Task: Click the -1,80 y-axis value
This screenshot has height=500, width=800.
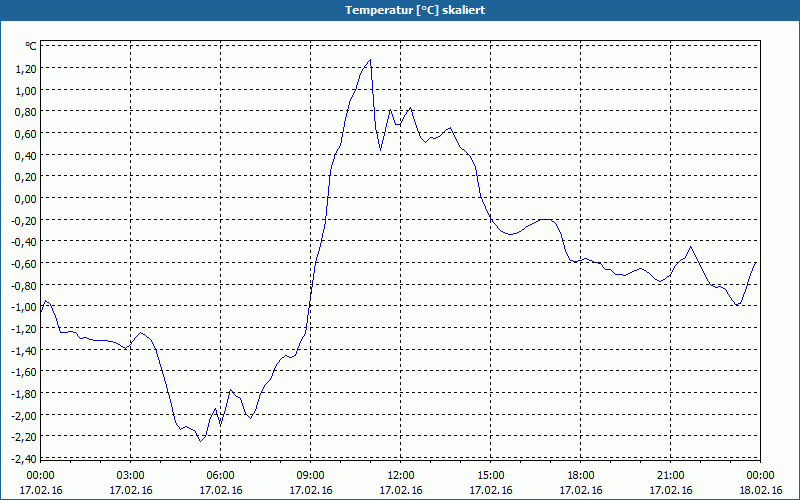Action: click(x=24, y=393)
